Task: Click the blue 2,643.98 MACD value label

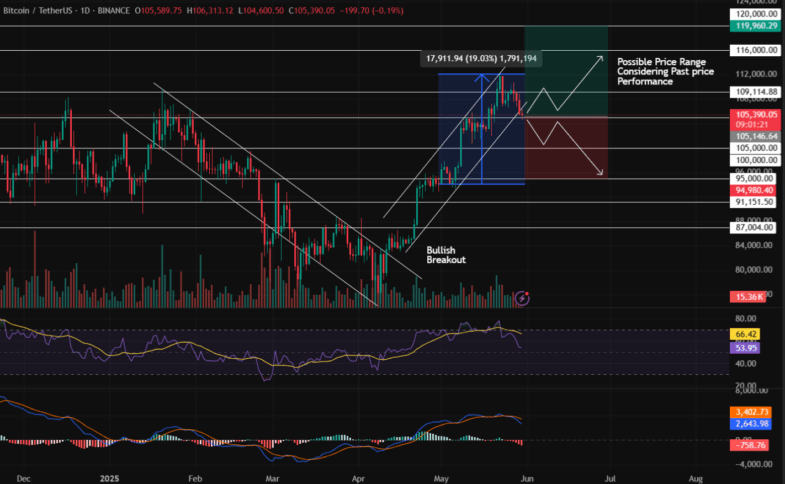Action: (x=751, y=424)
